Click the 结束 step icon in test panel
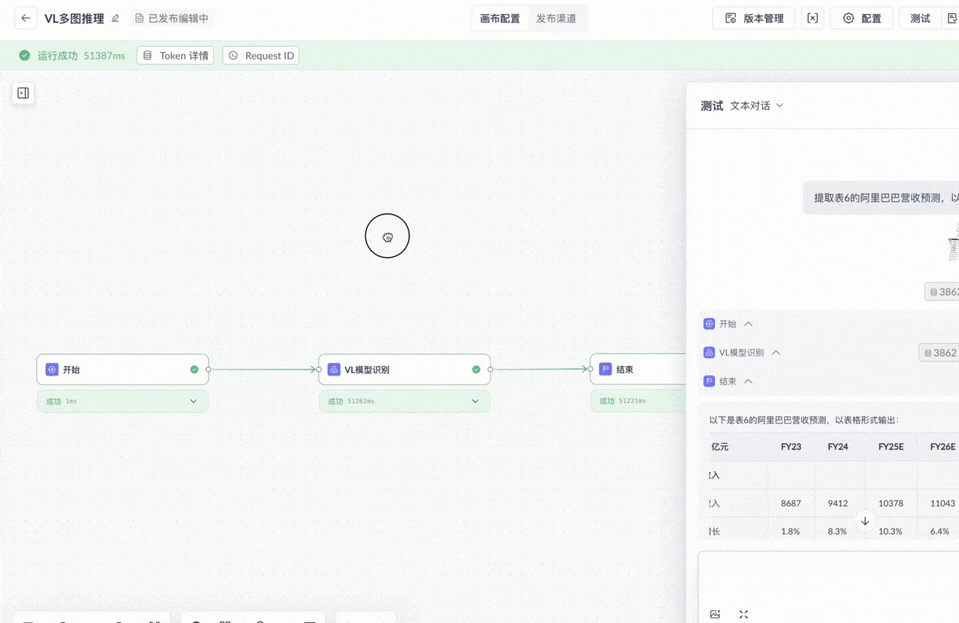This screenshot has height=623, width=959. click(709, 381)
